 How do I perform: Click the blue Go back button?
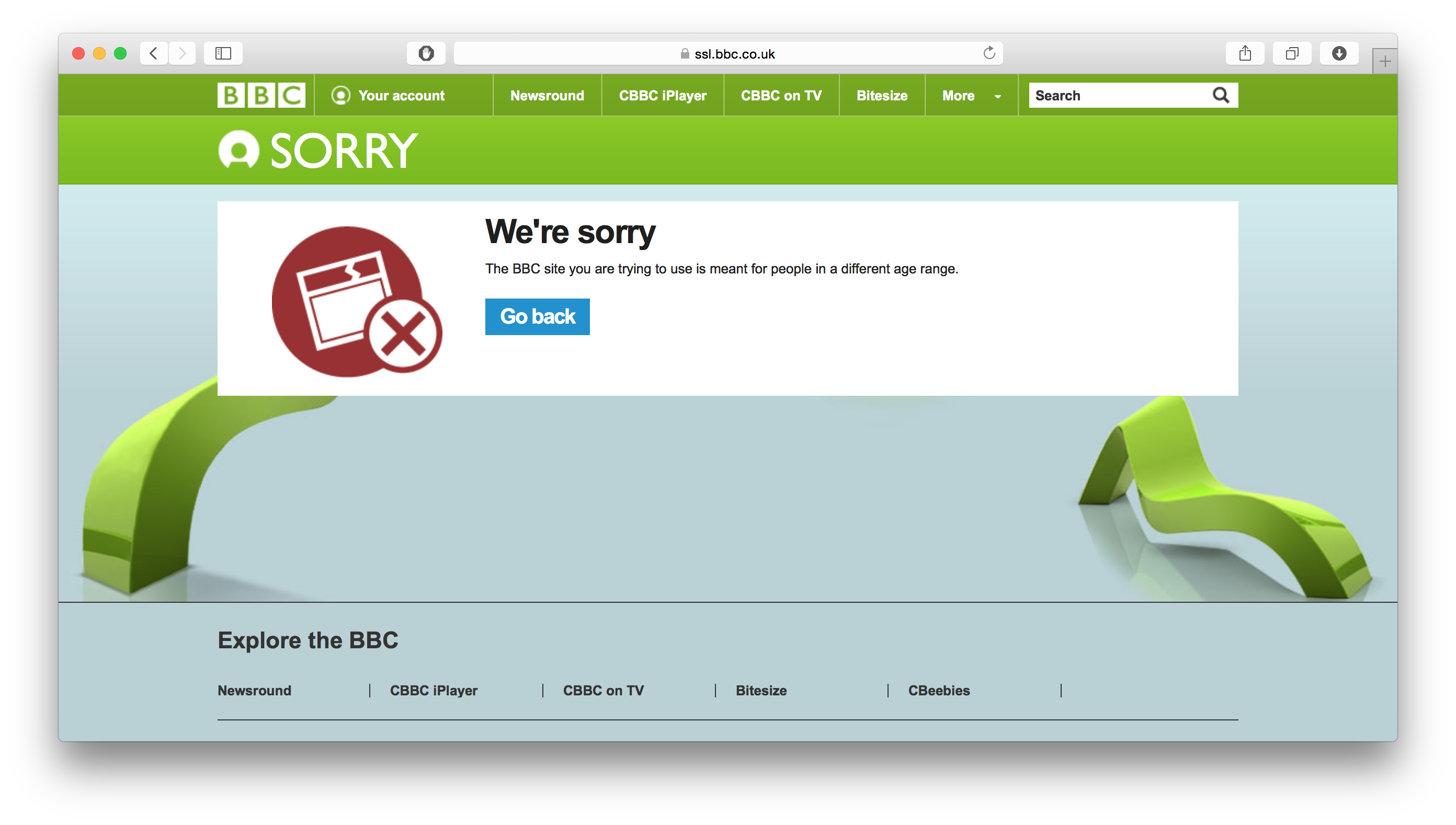[537, 317]
